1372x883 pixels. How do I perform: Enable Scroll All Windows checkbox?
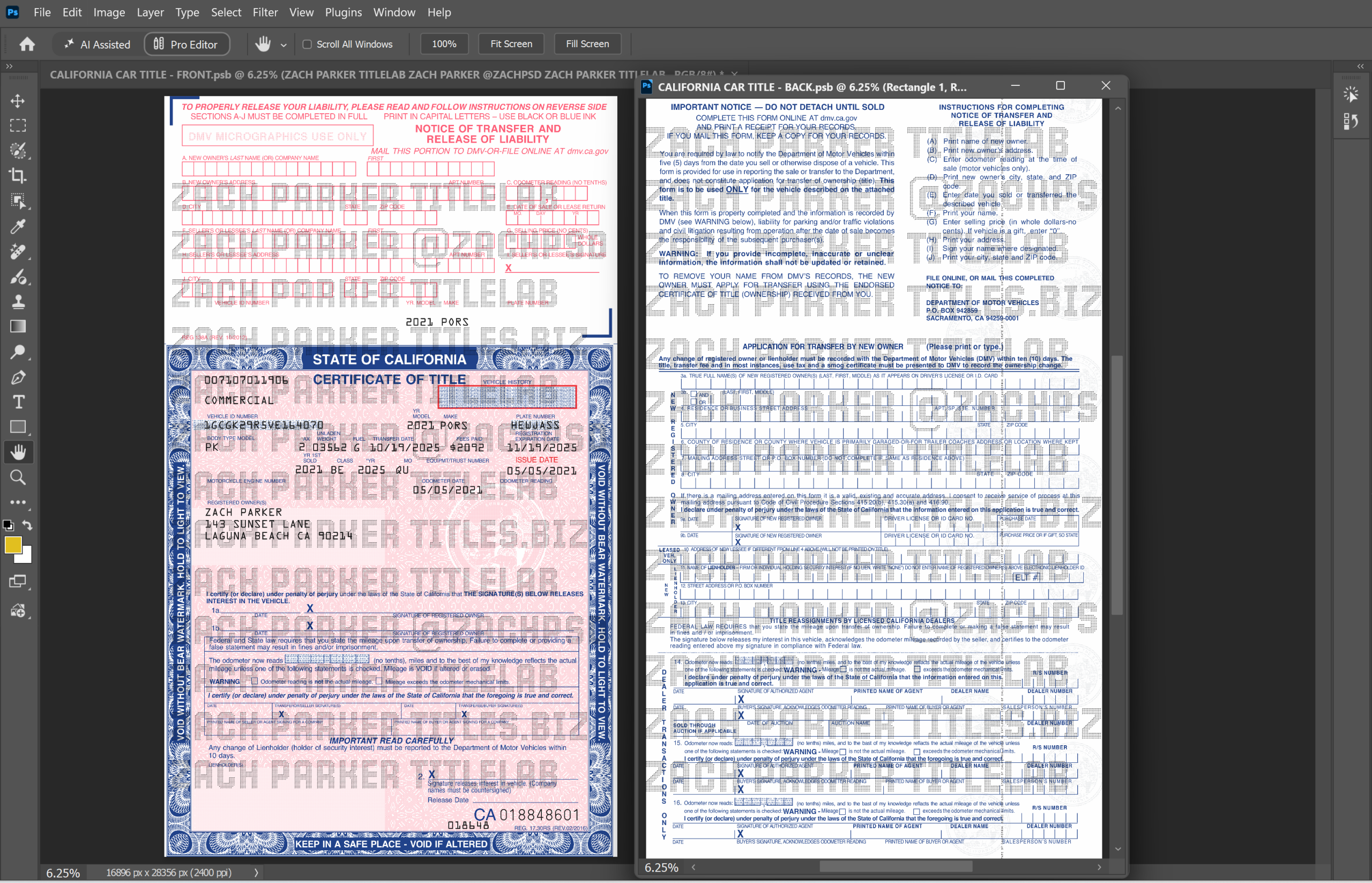(307, 44)
